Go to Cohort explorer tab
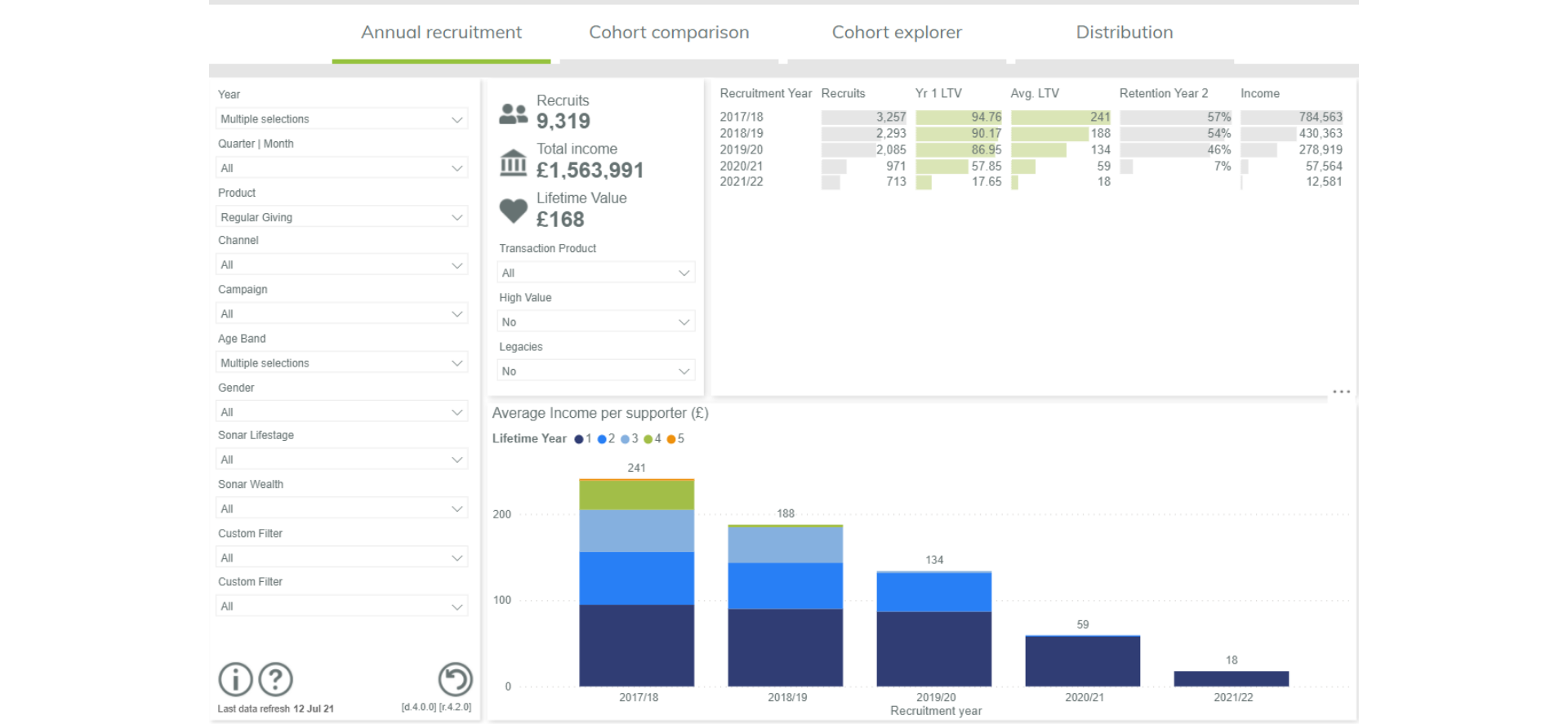Image resolution: width=1568 pixels, height=724 pixels. [897, 33]
